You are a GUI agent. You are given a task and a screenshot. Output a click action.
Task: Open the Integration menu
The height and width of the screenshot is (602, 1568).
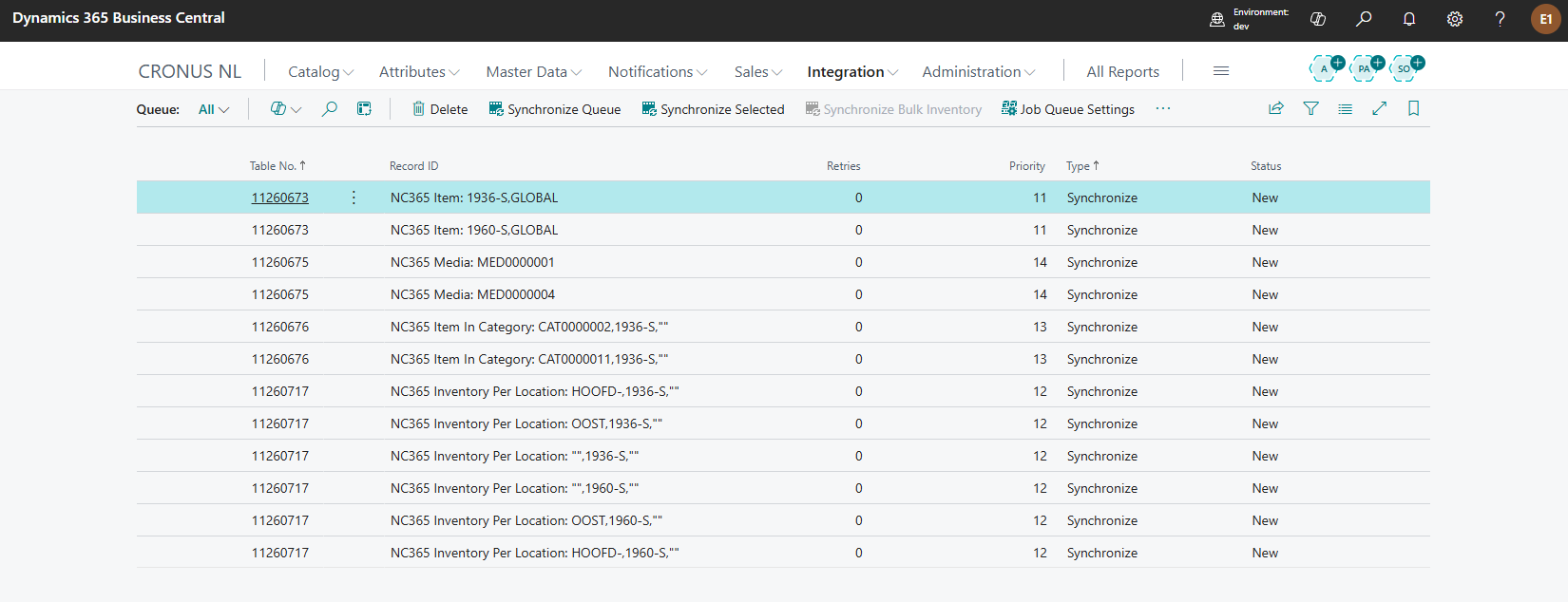click(851, 72)
